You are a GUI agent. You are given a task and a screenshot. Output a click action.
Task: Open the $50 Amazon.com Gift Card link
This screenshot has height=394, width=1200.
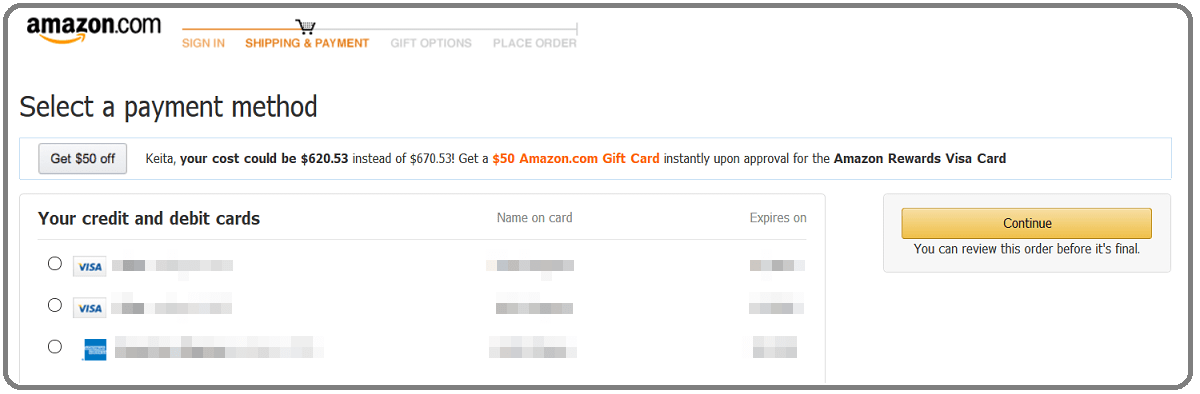click(576, 158)
